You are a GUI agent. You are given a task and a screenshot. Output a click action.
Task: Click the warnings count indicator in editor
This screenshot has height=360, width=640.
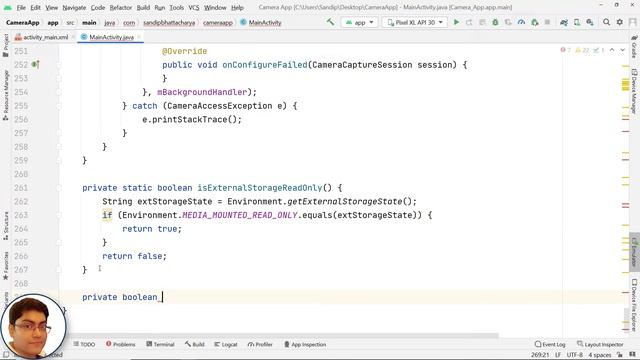pyautogui.click(x=582, y=50)
